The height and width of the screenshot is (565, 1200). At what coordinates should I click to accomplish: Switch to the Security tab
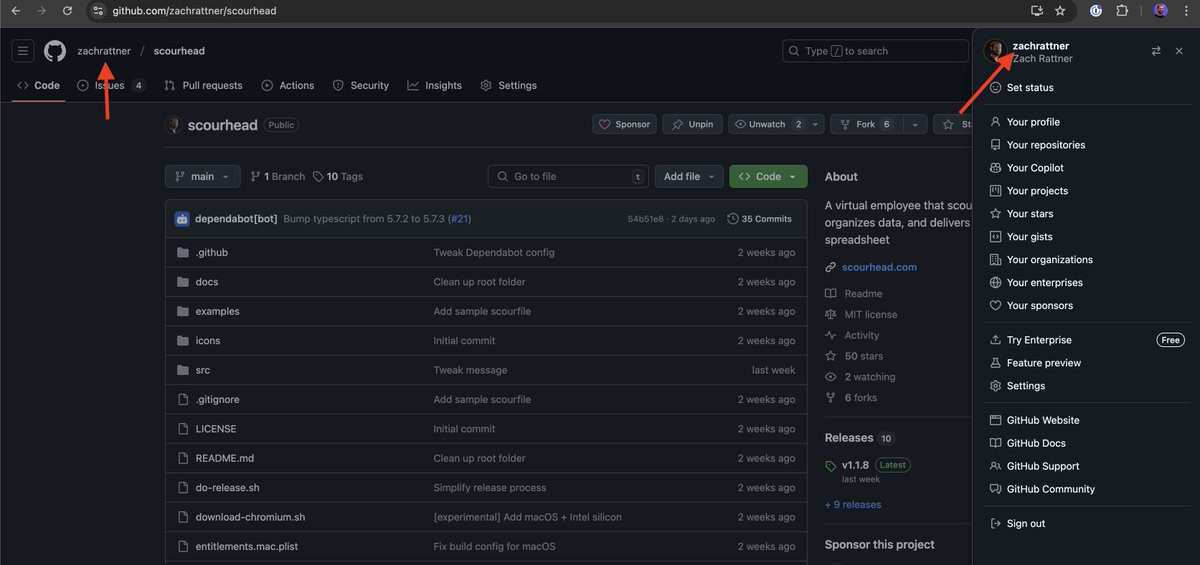(360, 86)
